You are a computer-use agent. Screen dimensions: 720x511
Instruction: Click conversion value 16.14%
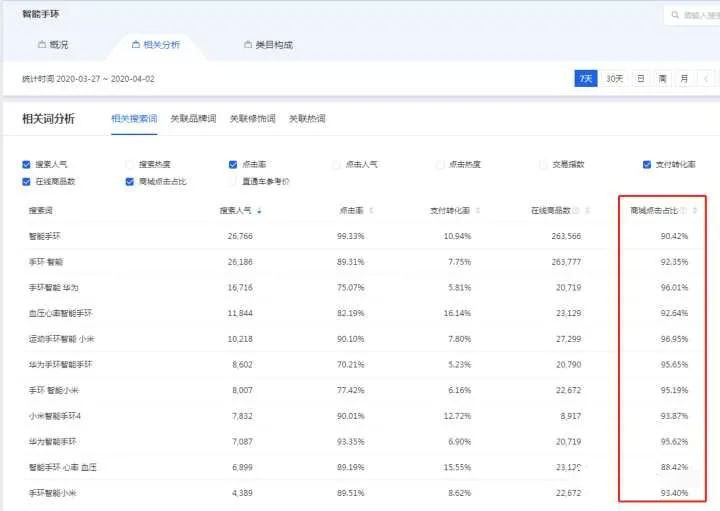(457, 314)
